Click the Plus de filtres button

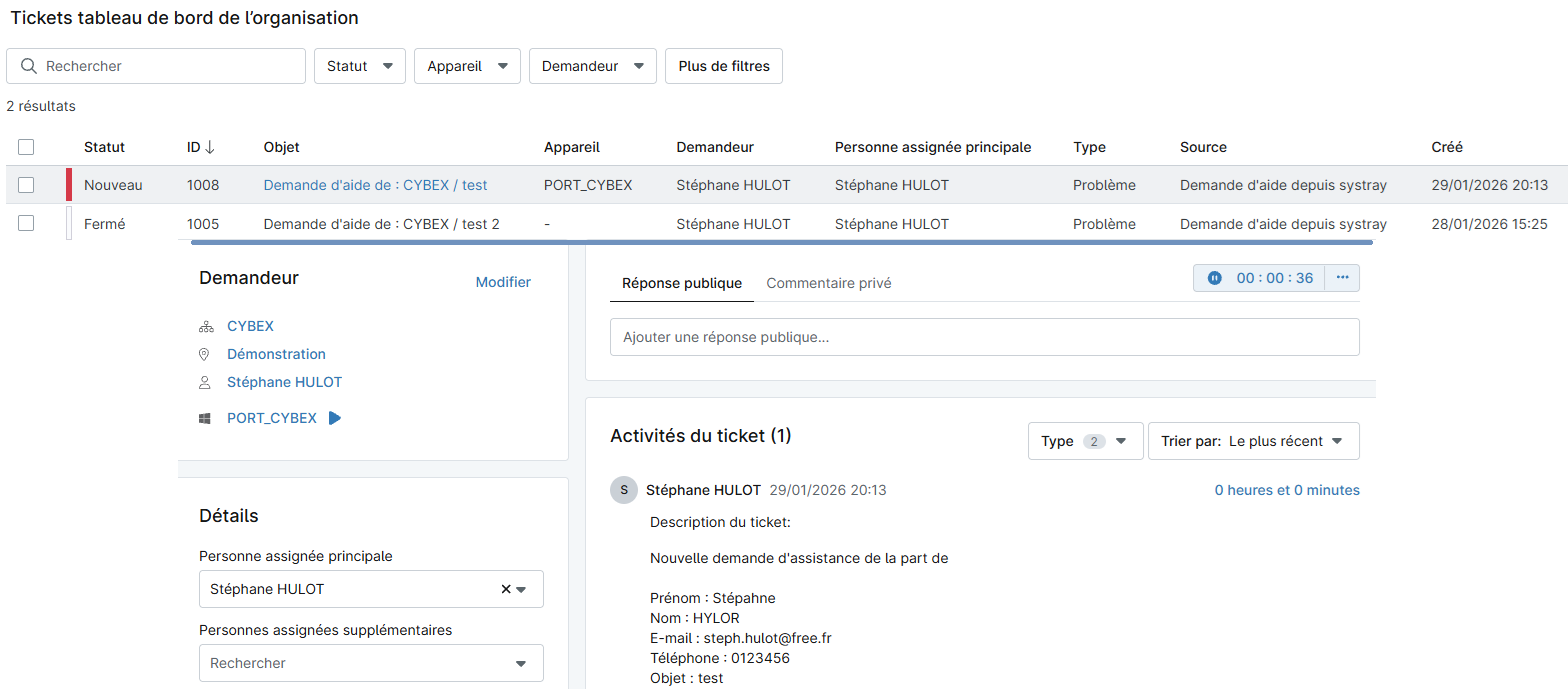point(723,66)
